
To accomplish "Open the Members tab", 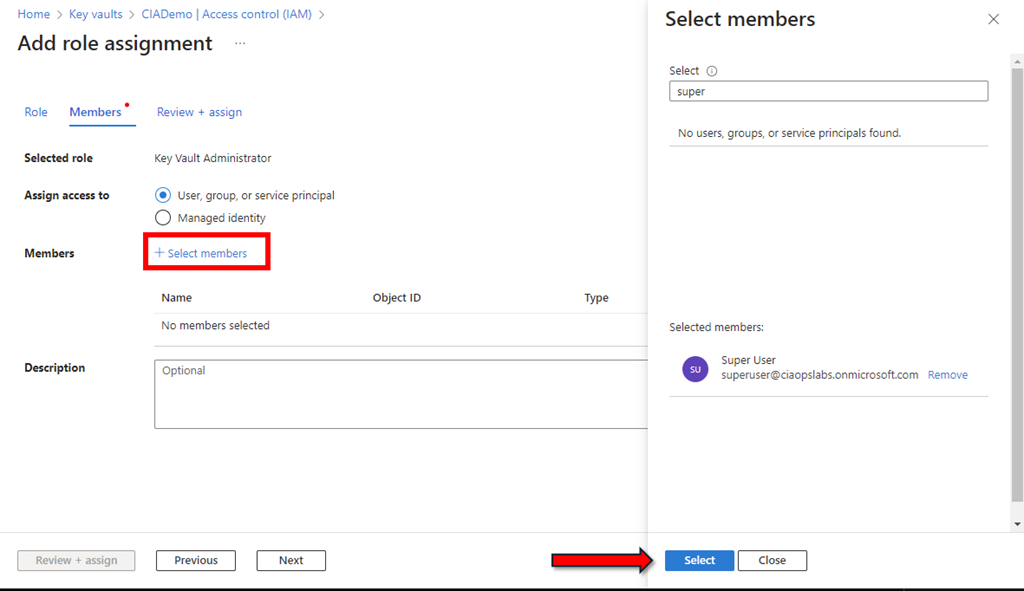I will [95, 112].
